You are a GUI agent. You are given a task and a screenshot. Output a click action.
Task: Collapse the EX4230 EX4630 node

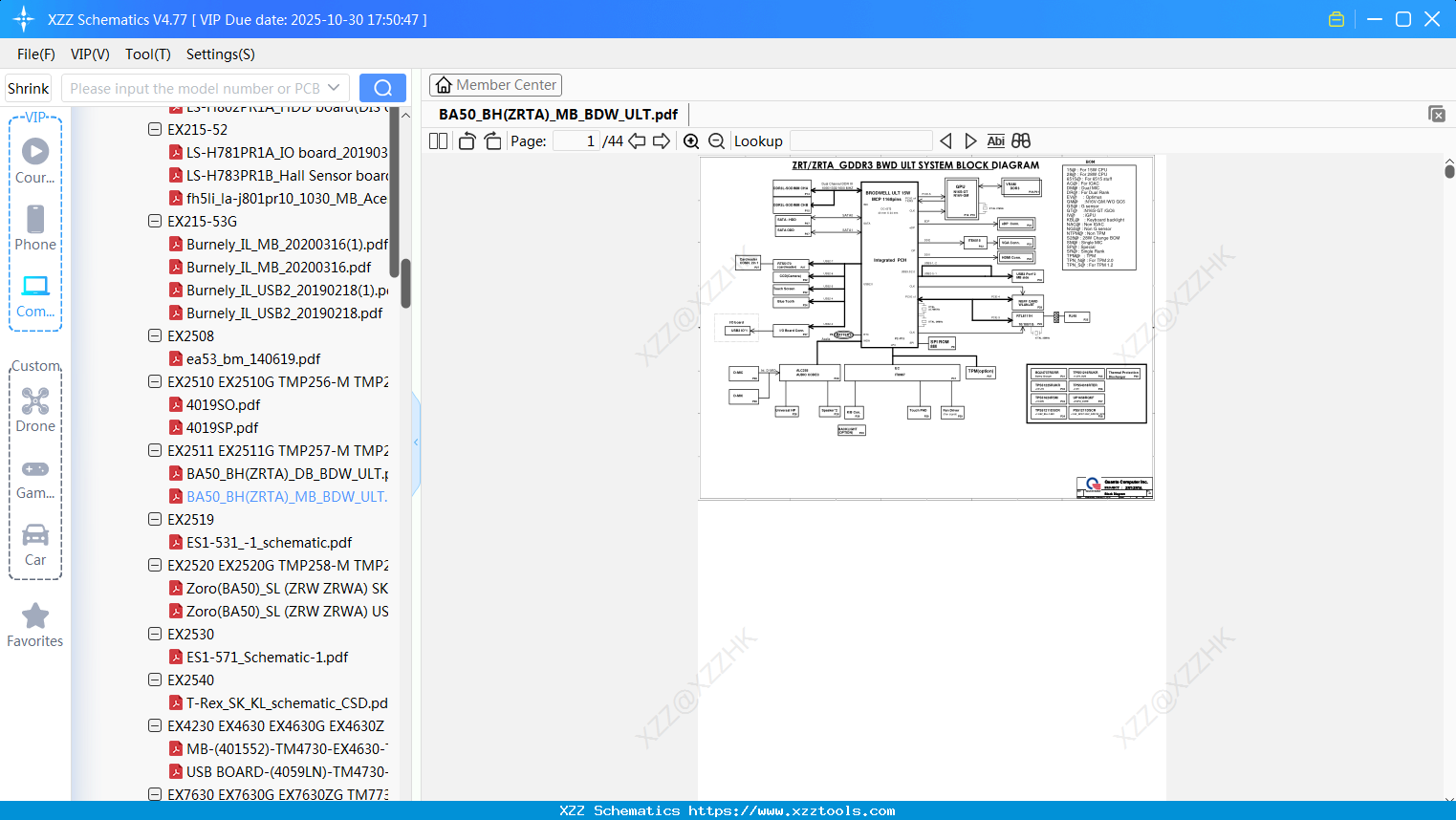coord(155,725)
